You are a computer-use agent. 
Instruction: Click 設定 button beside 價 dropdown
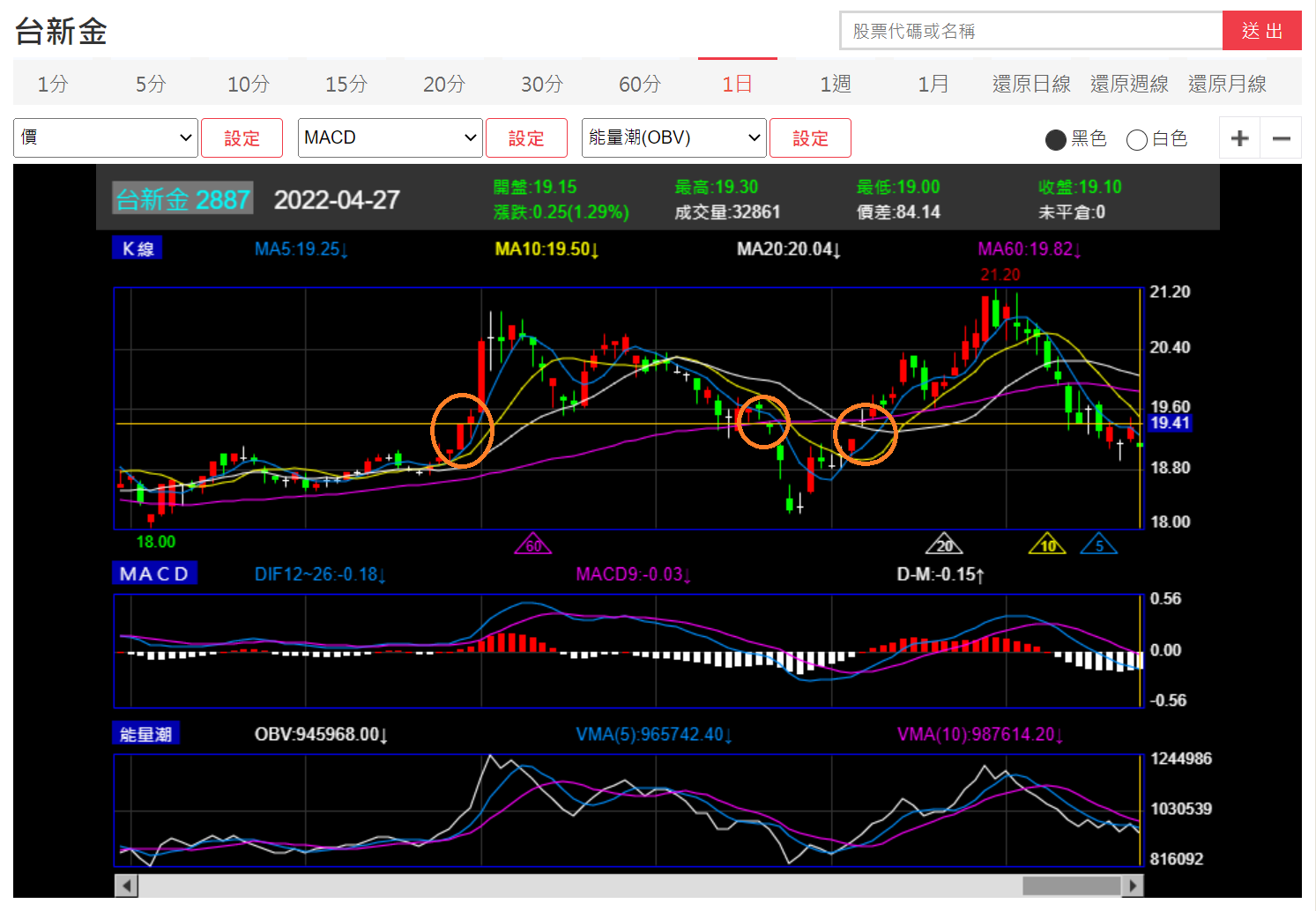[x=242, y=138]
